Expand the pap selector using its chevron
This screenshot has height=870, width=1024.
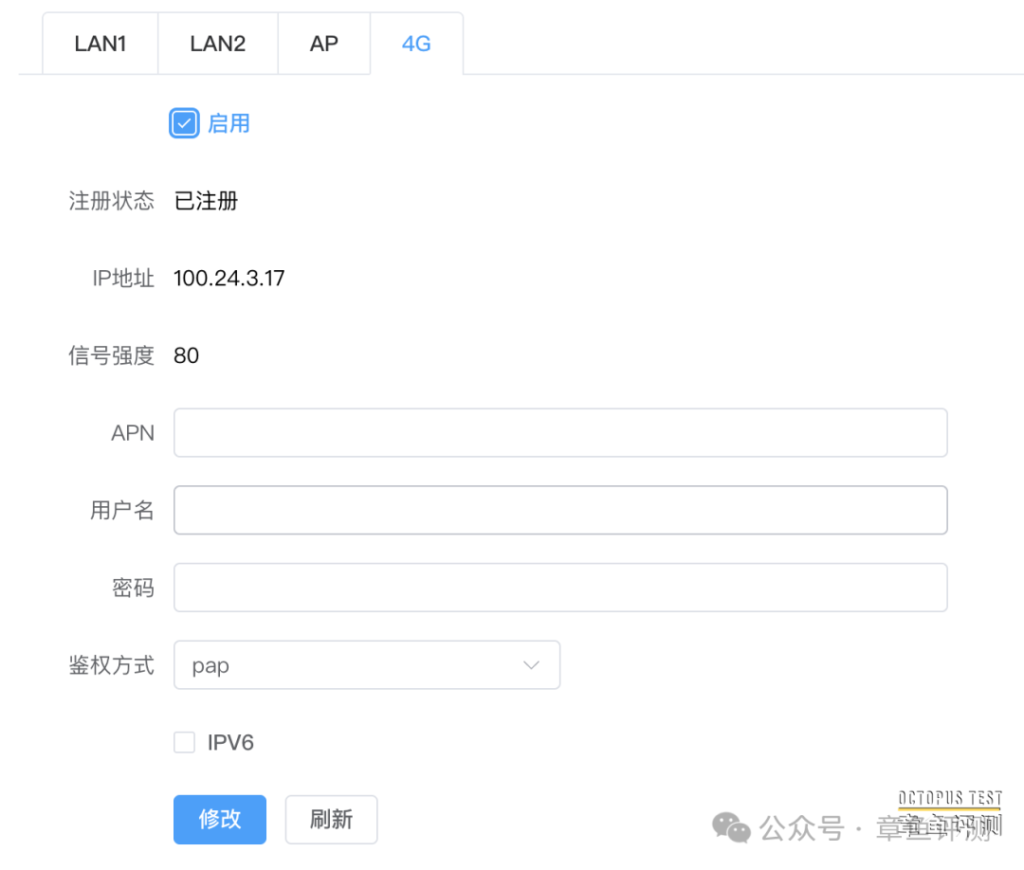coord(531,664)
